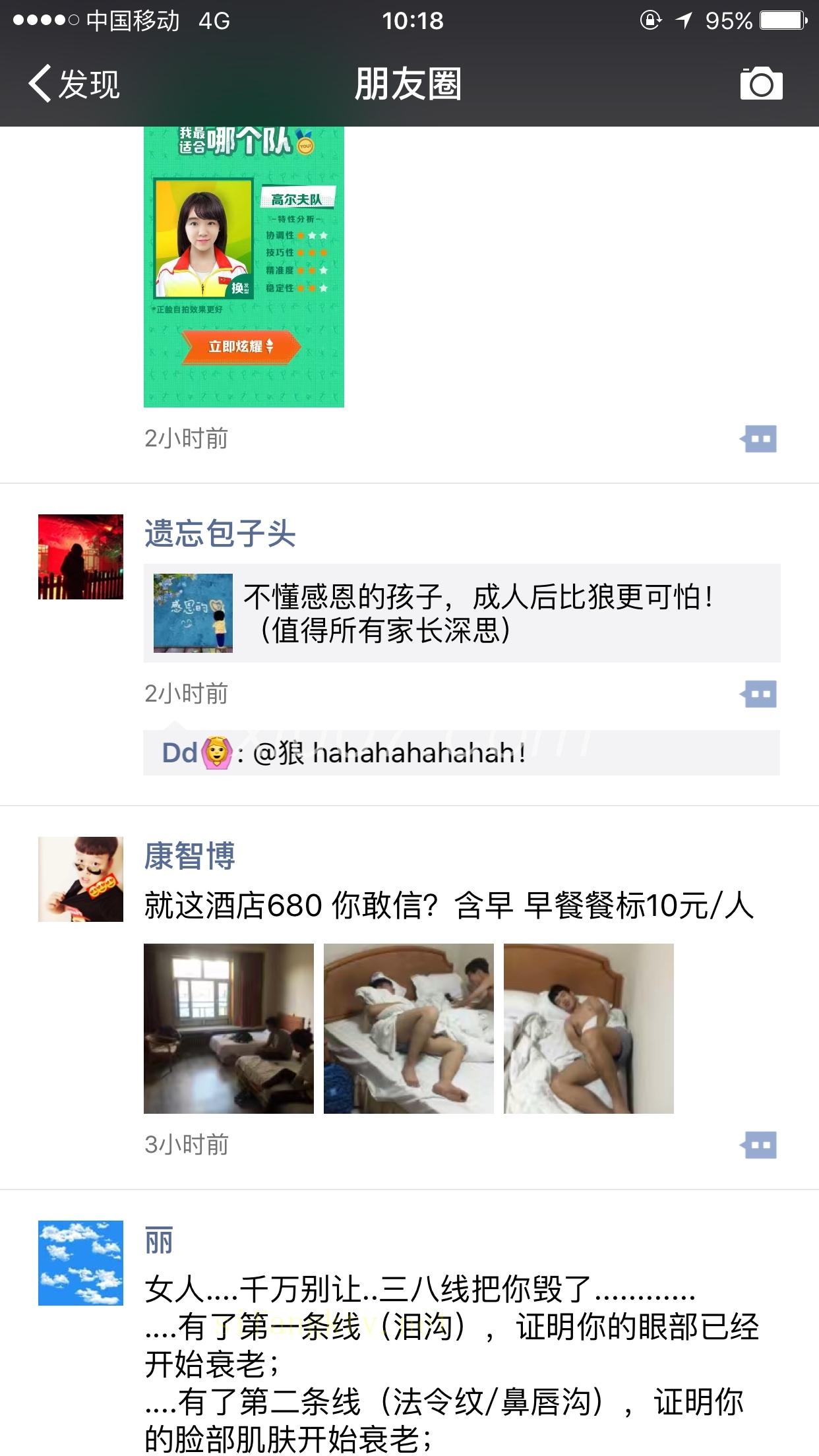This screenshot has width=819, height=1456.
Task: View the first hotel room photo
Action: click(229, 1029)
